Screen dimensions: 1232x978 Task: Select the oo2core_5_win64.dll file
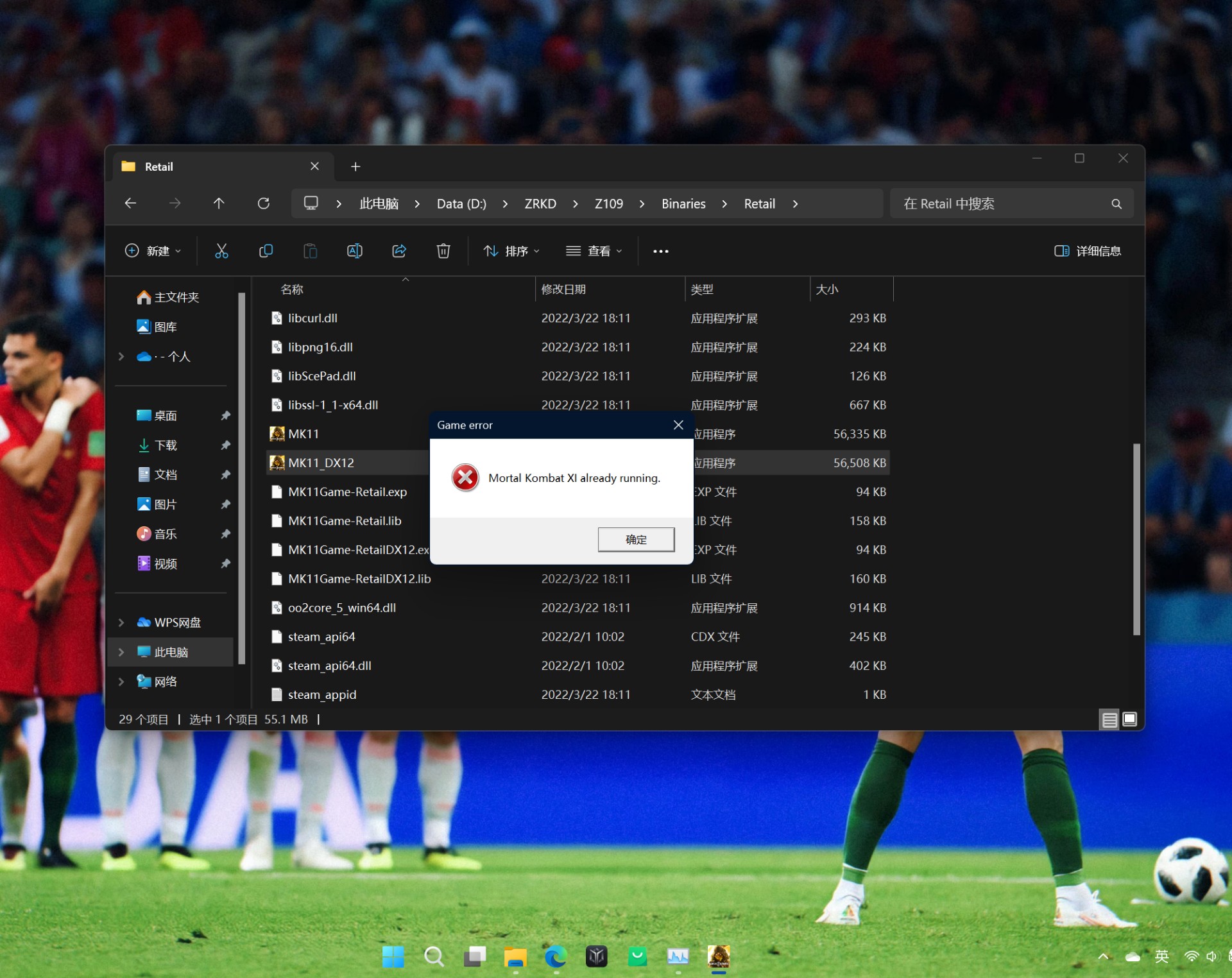577,608
